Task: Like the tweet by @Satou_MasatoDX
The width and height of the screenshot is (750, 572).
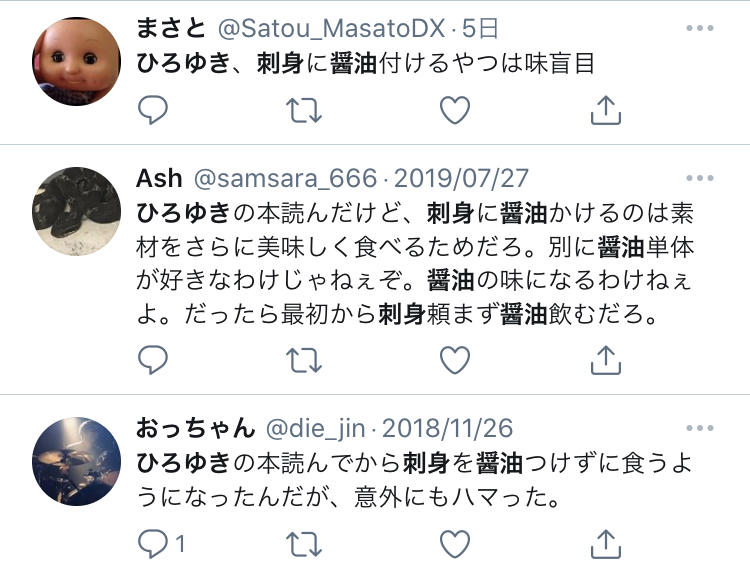Action: coord(455,110)
